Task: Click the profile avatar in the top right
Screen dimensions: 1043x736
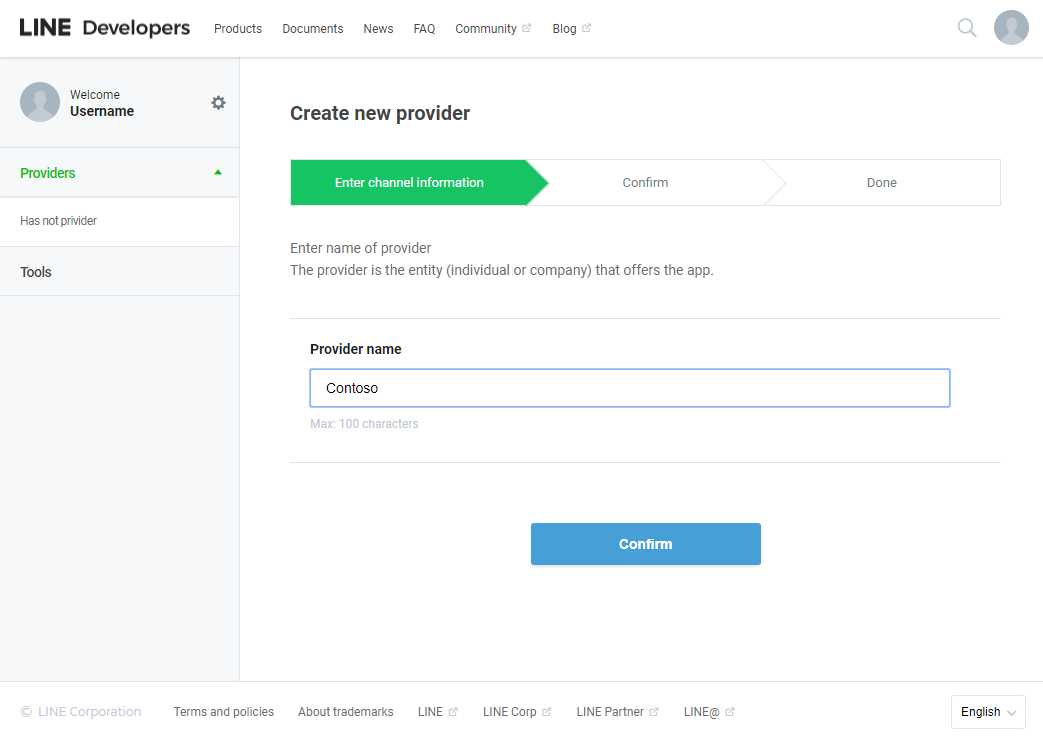Action: [1011, 28]
